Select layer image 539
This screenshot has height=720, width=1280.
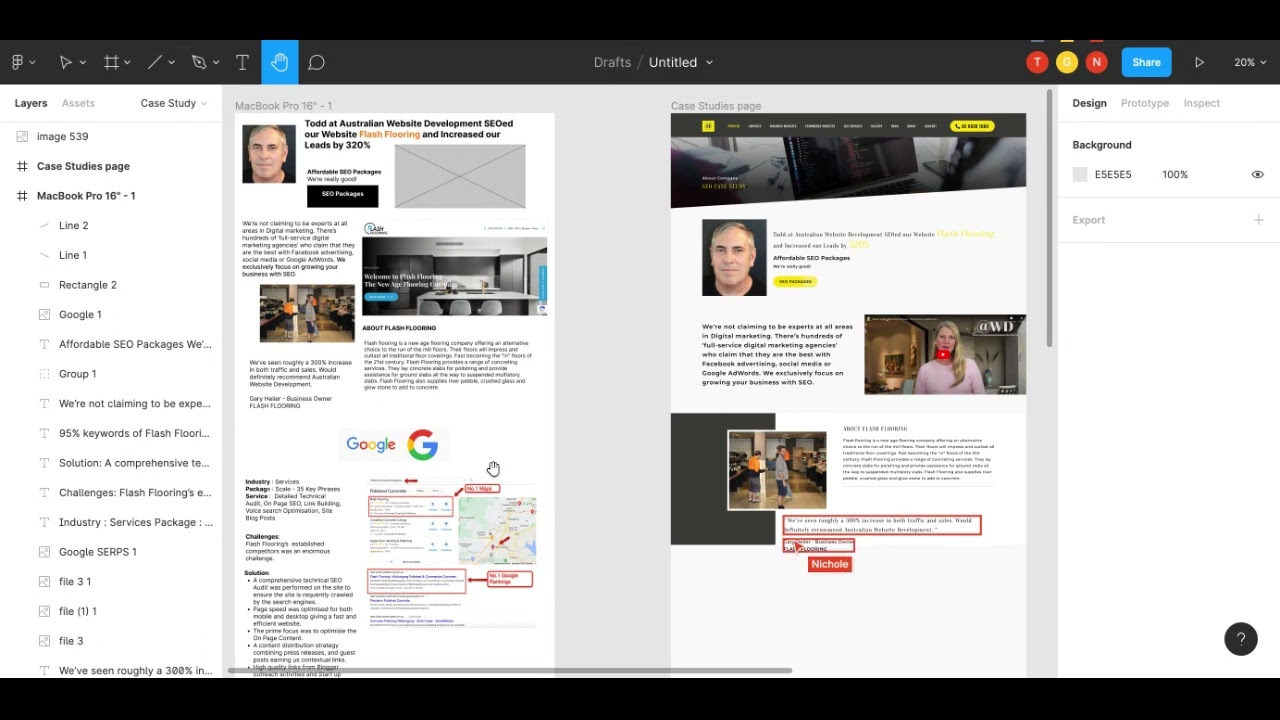[x=111, y=136]
